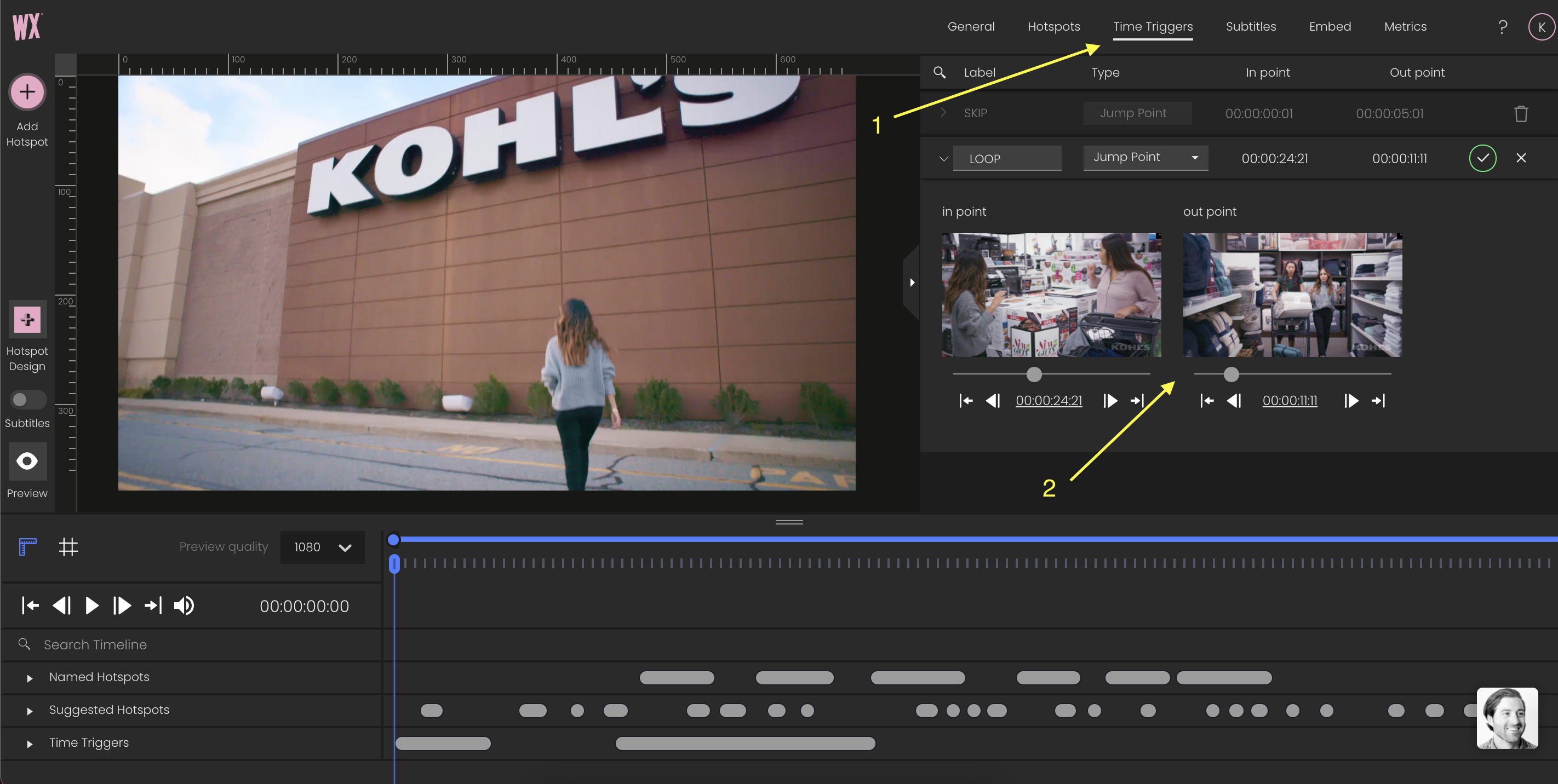Step in point forward one frame
This screenshot has height=784, width=1558.
[1110, 401]
